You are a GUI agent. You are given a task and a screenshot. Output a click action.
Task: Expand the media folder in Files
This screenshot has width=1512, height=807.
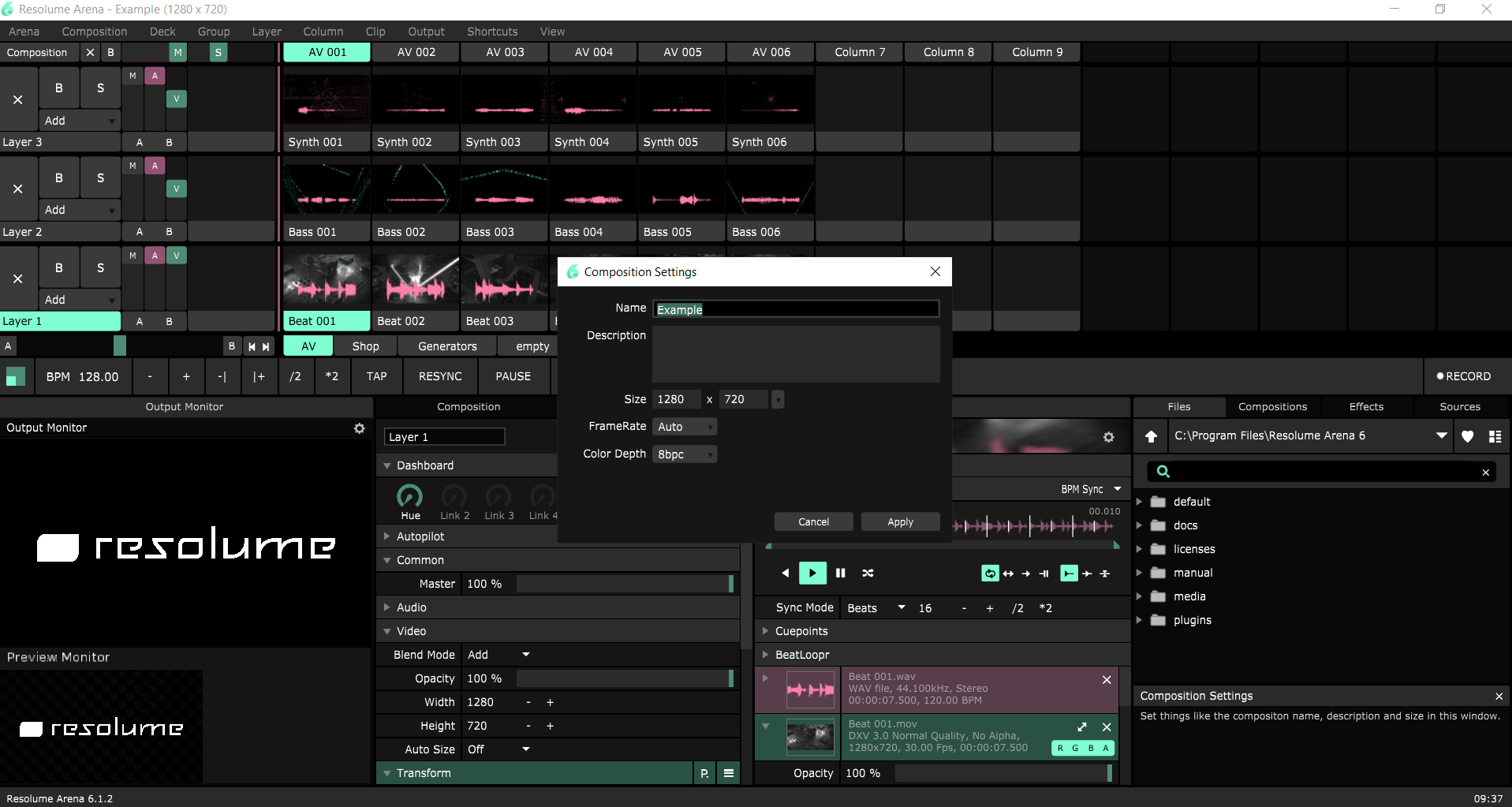(x=1139, y=596)
